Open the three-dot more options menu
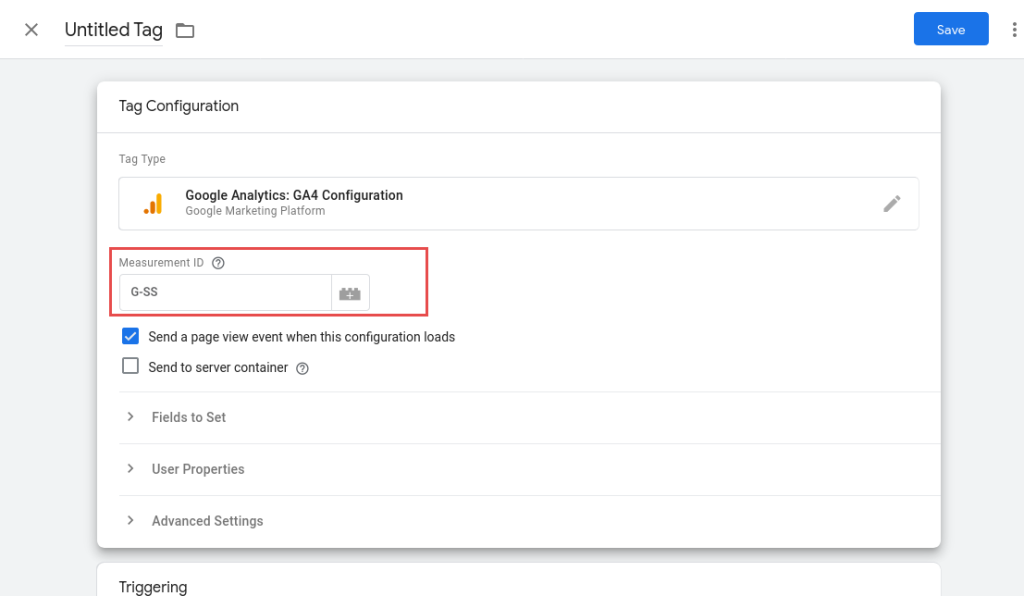1024x596 pixels. click(1014, 30)
